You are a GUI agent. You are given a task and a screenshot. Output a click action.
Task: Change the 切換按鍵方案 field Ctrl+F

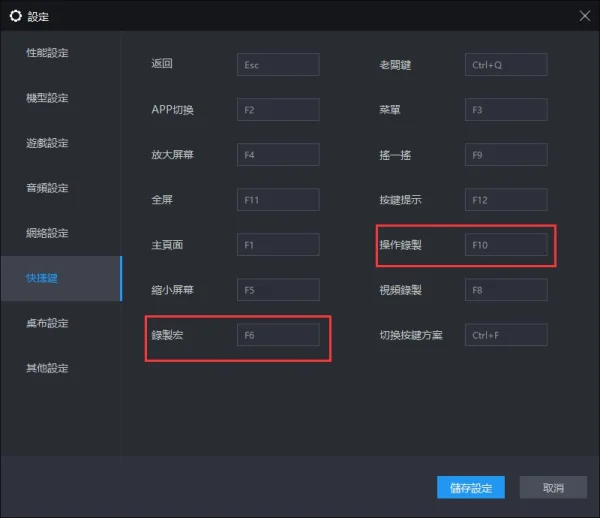(506, 335)
